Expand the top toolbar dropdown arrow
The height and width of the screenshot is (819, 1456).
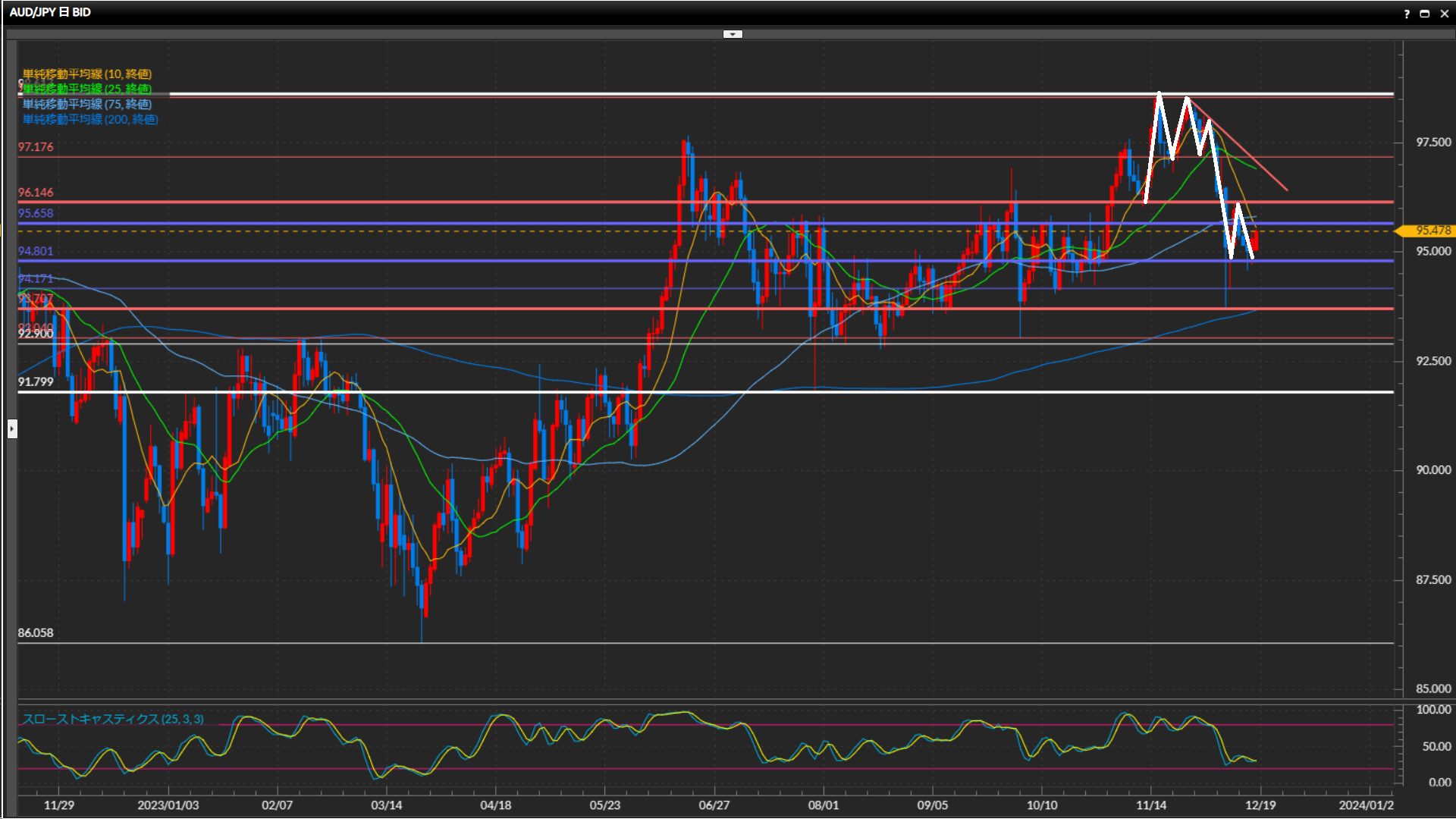click(x=733, y=34)
